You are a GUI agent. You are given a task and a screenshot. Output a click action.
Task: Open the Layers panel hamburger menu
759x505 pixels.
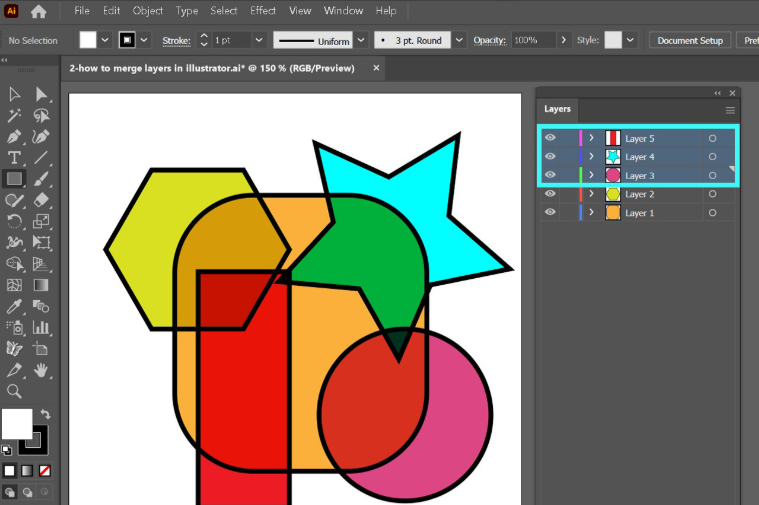point(730,110)
